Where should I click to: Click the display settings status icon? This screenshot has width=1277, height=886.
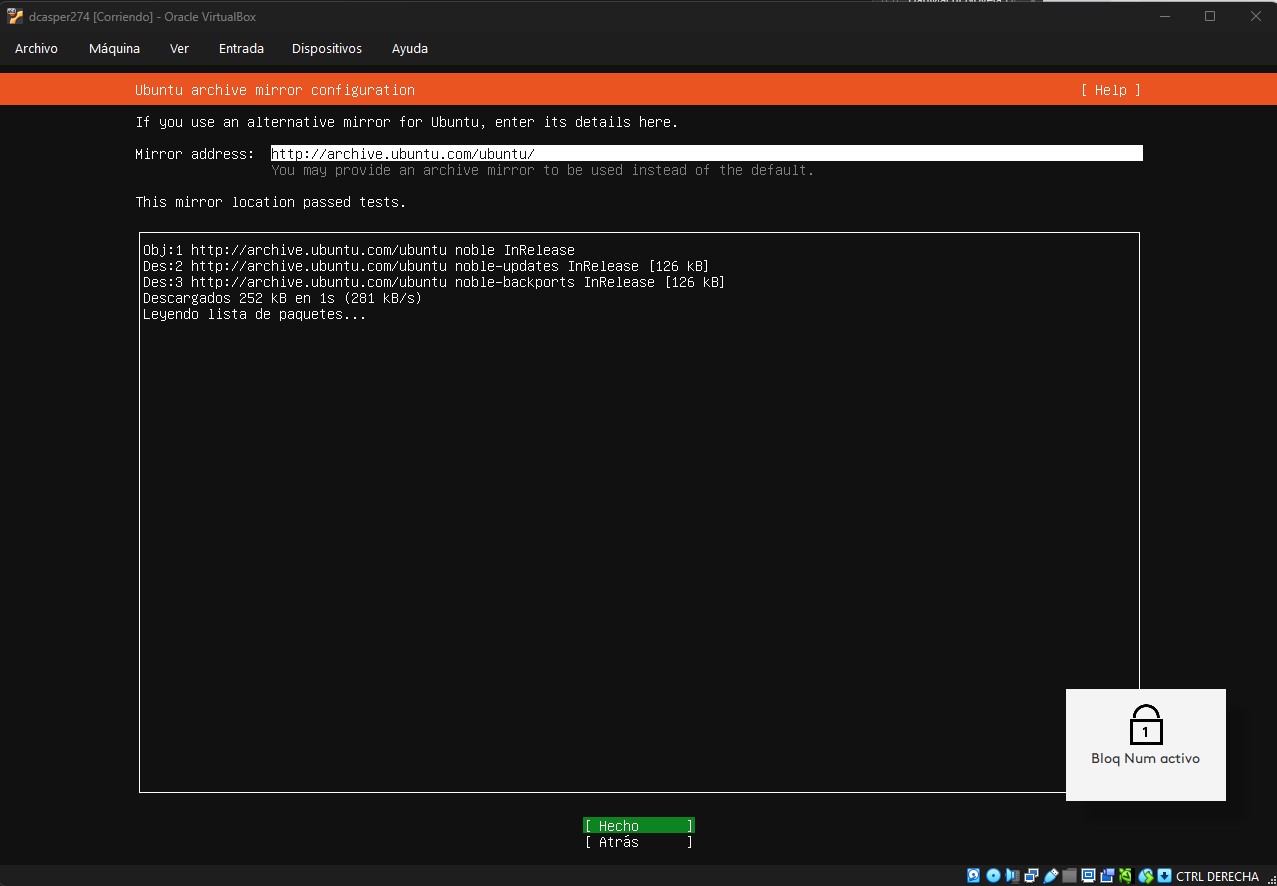coord(1088,876)
